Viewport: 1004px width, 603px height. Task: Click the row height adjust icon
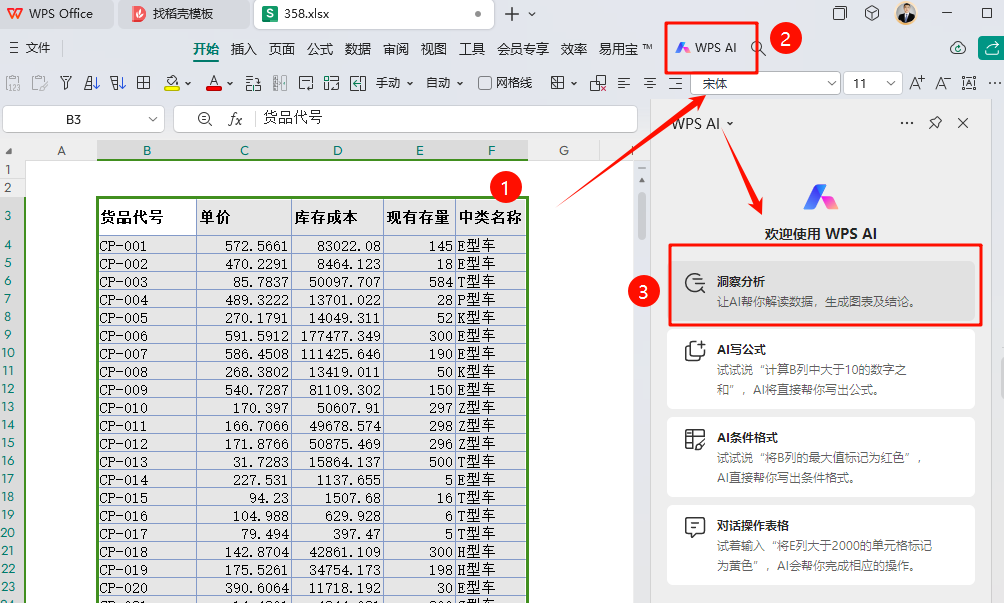click(x=253, y=83)
